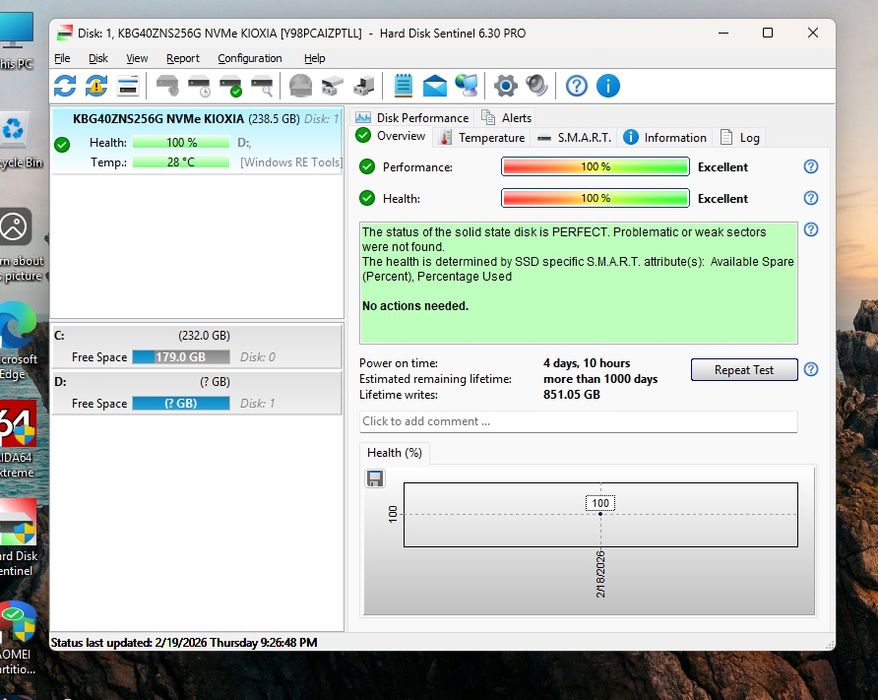Open the AIDA64 Extreme desktop icon
878x700 pixels.
pyautogui.click(x=17, y=440)
